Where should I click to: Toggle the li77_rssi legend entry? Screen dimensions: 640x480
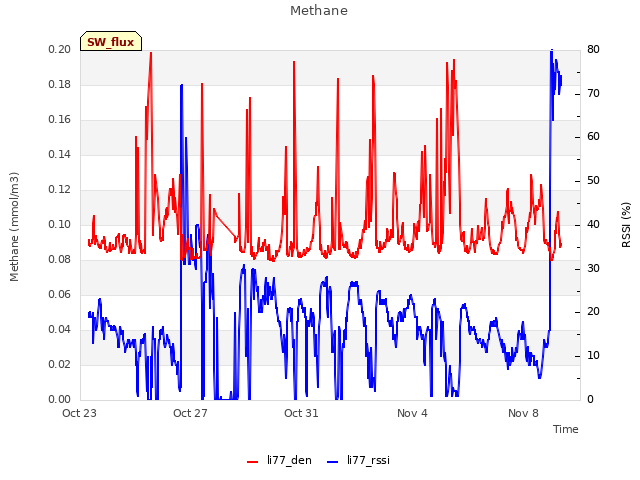tap(358, 460)
